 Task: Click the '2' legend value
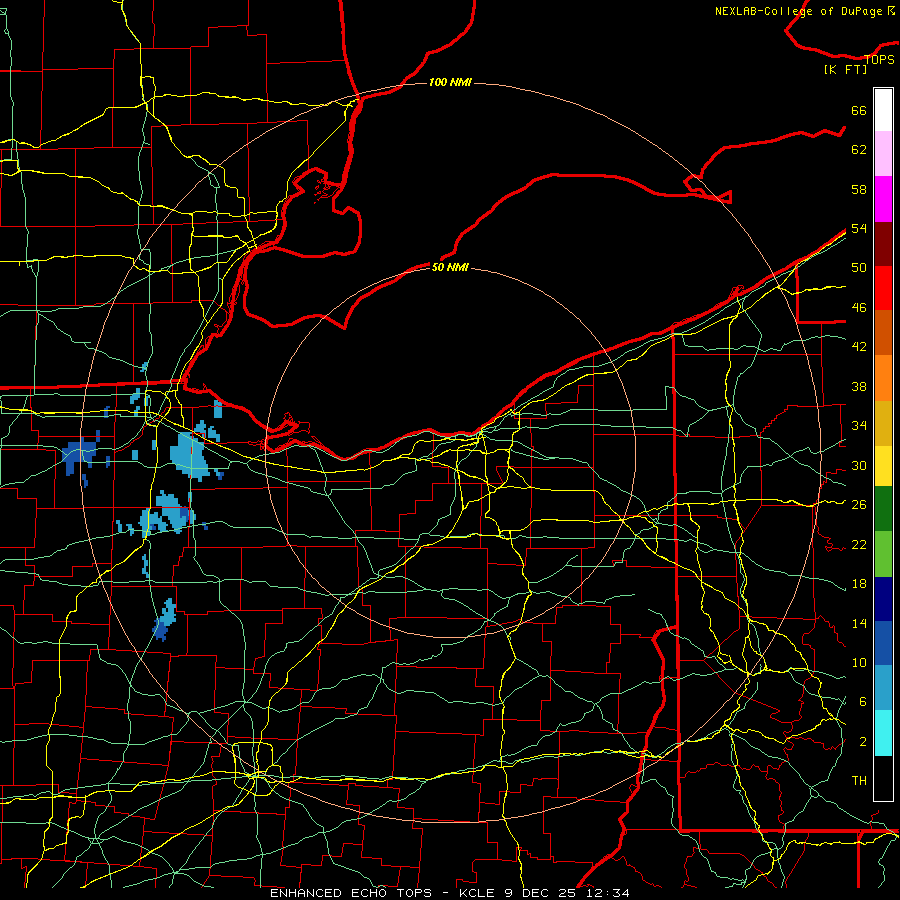[862, 742]
